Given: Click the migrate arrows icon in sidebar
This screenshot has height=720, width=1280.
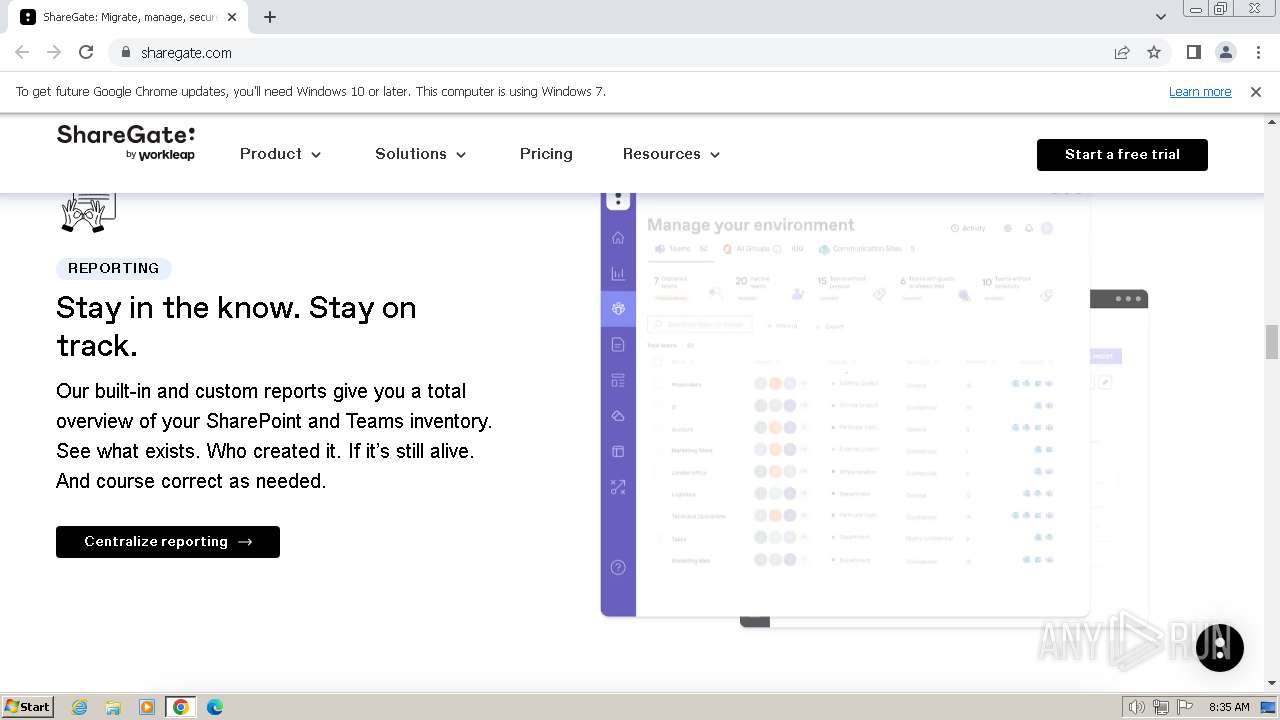Looking at the screenshot, I should [618, 488].
